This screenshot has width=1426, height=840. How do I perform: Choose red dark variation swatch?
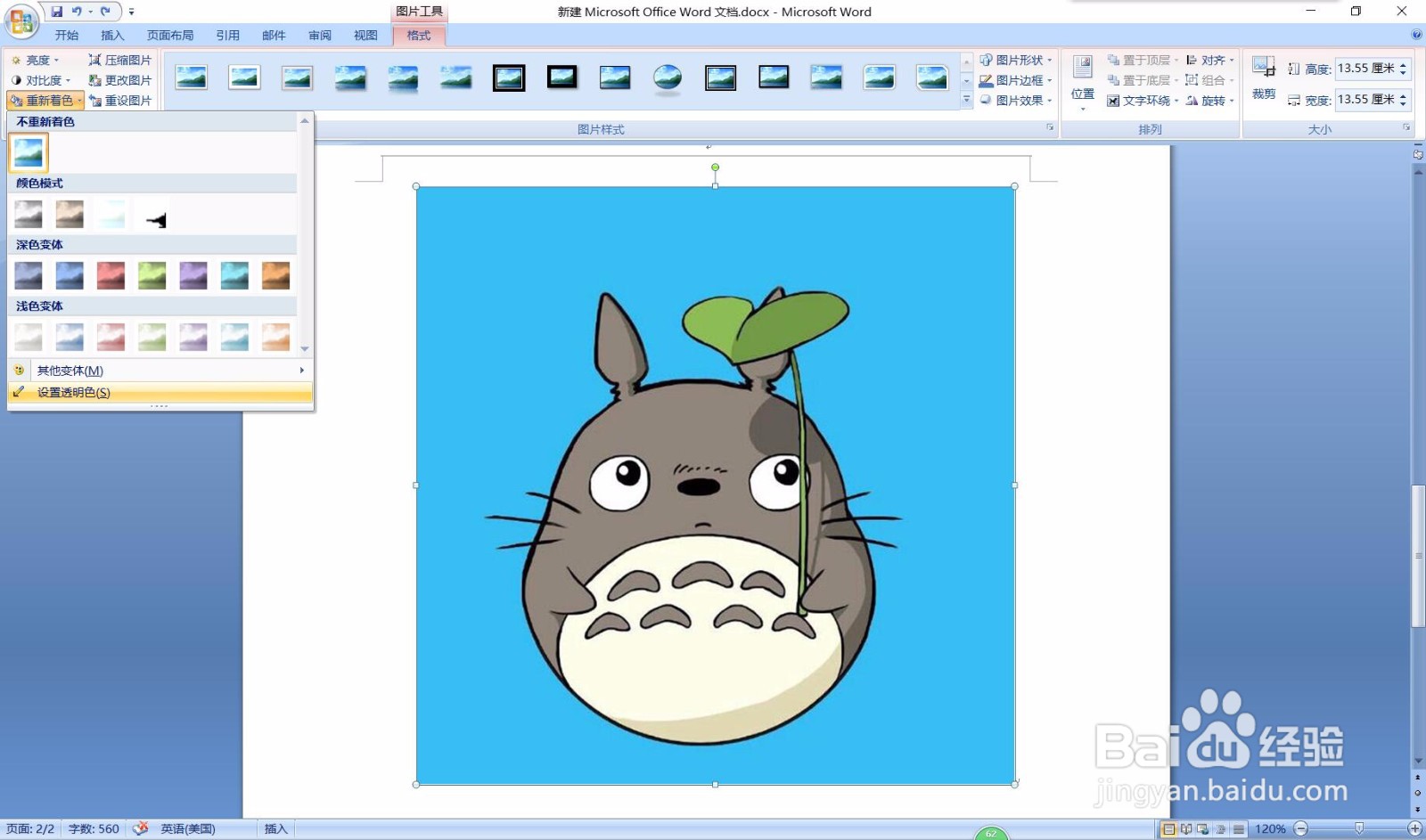(x=111, y=276)
